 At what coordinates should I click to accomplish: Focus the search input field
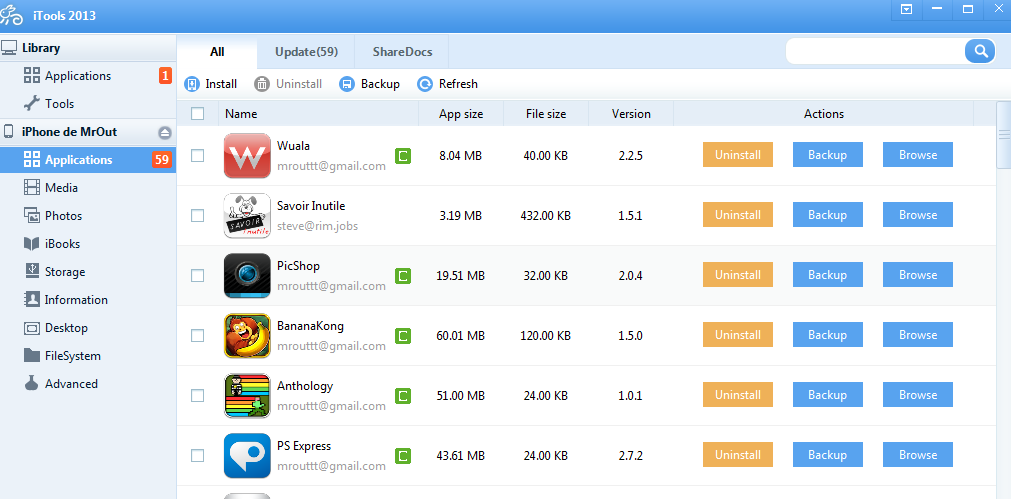pyautogui.click(x=875, y=51)
